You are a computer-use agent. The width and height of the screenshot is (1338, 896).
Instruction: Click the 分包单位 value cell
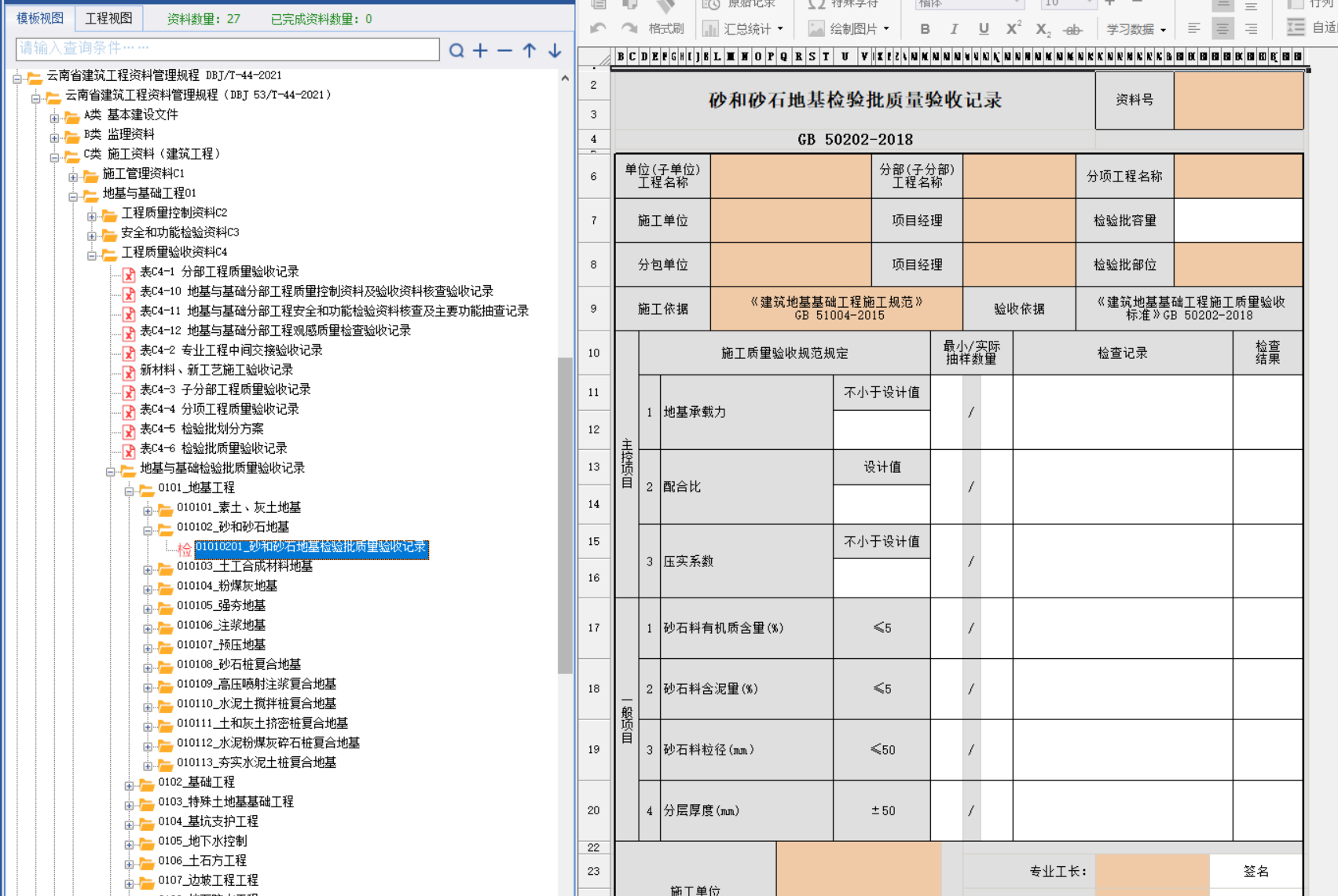[x=791, y=265]
